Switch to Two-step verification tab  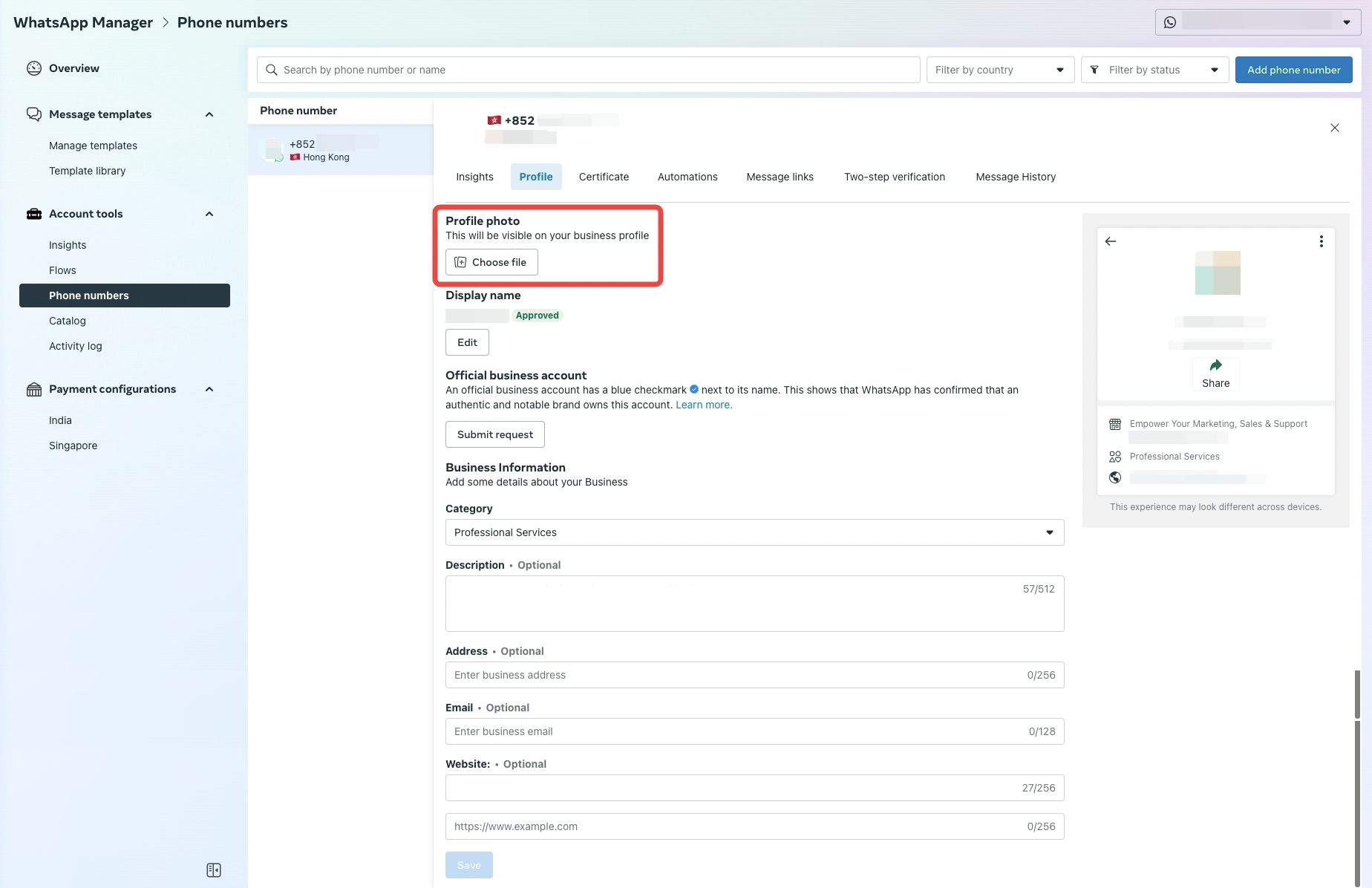(x=894, y=177)
